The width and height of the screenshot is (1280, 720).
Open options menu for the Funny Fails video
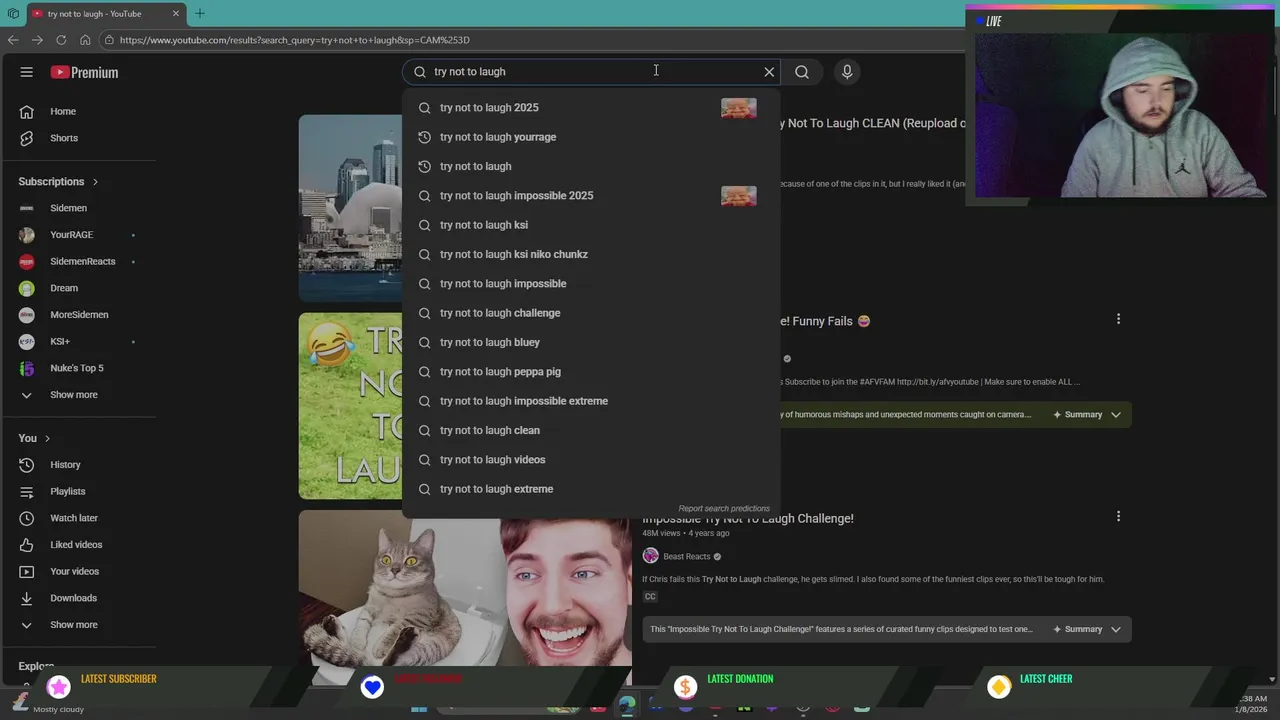tap(1118, 319)
